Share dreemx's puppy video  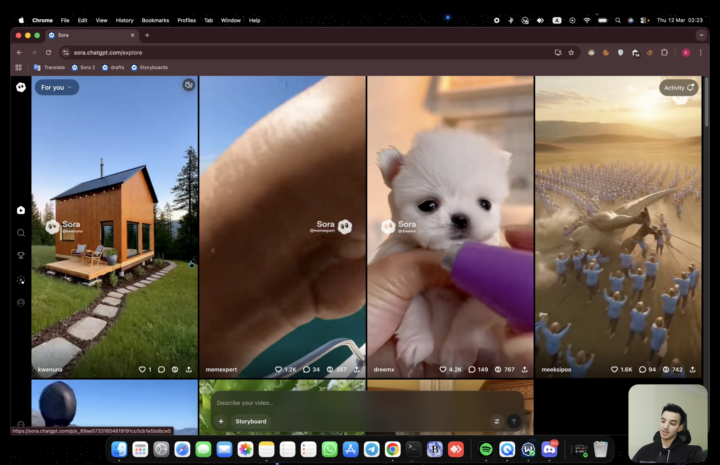pyautogui.click(x=525, y=369)
